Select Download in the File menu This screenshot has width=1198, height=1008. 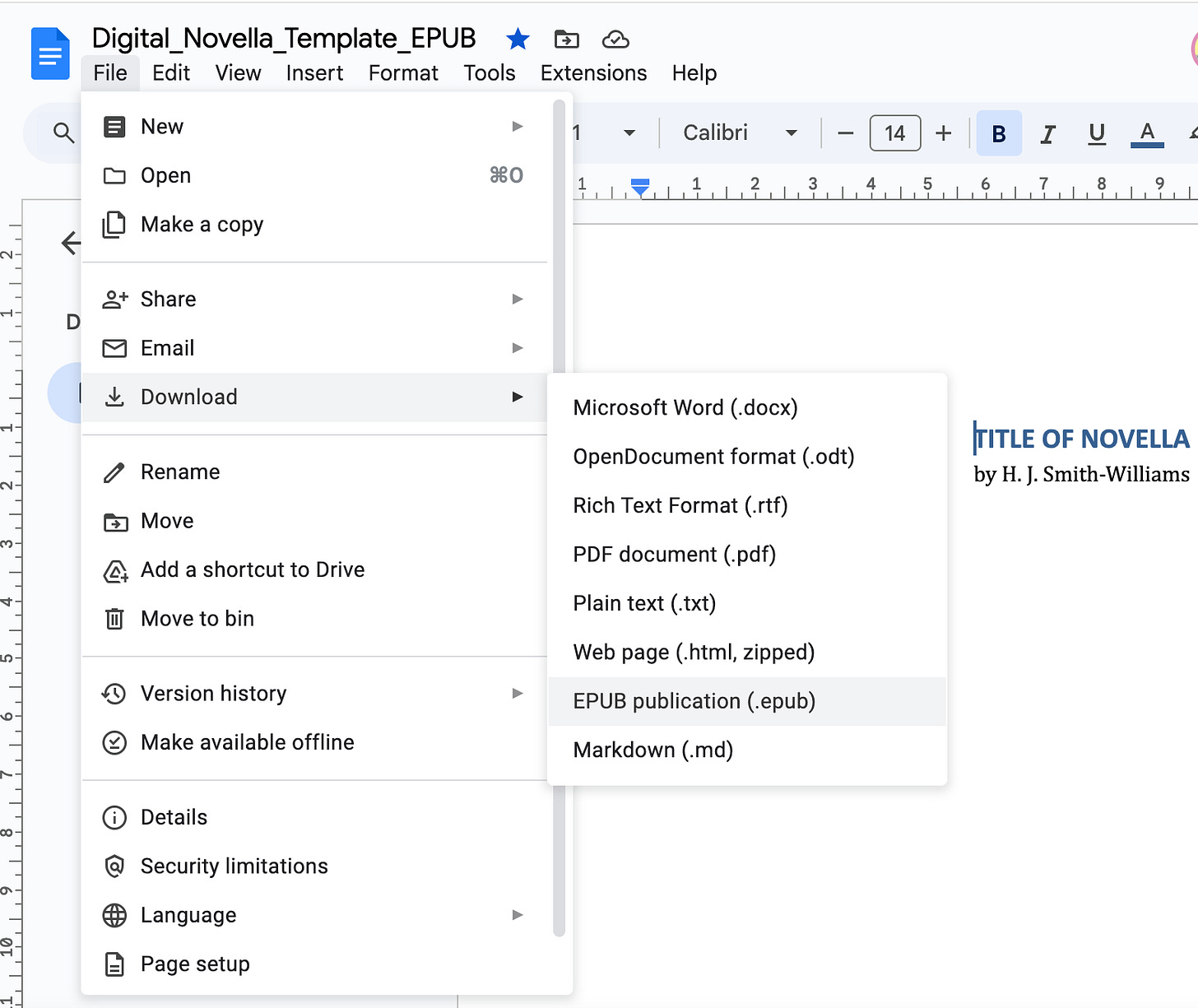[x=315, y=397]
